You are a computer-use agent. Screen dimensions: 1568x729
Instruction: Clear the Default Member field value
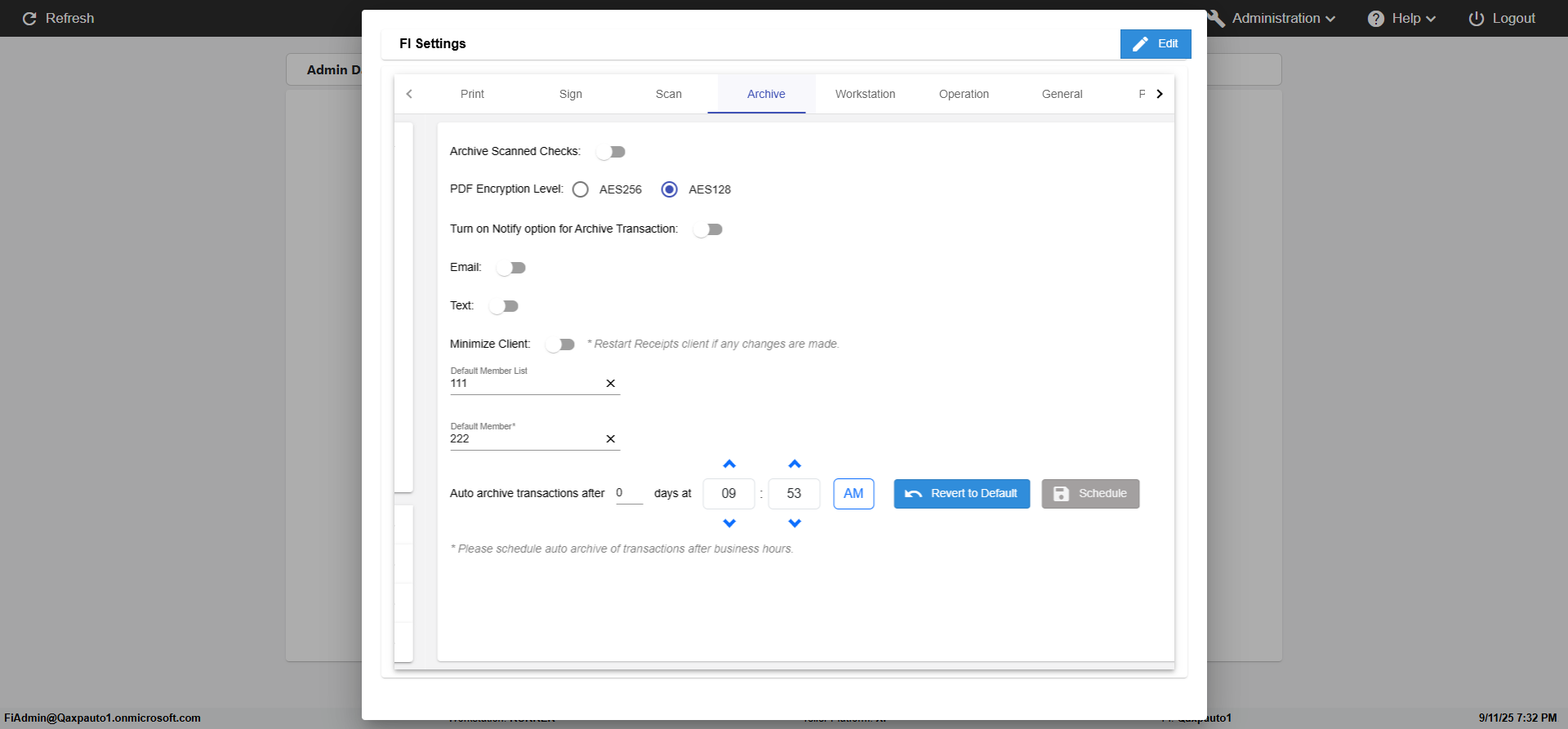pyautogui.click(x=610, y=439)
